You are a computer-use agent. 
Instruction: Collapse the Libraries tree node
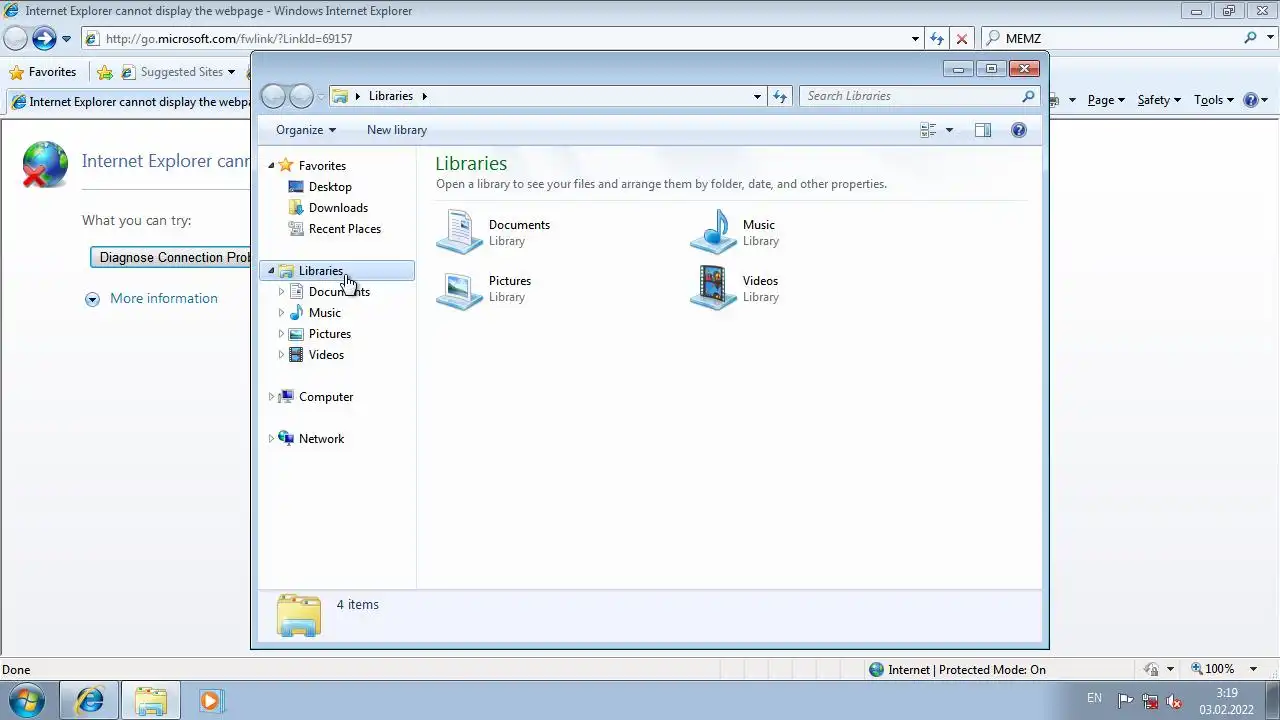coord(271,271)
